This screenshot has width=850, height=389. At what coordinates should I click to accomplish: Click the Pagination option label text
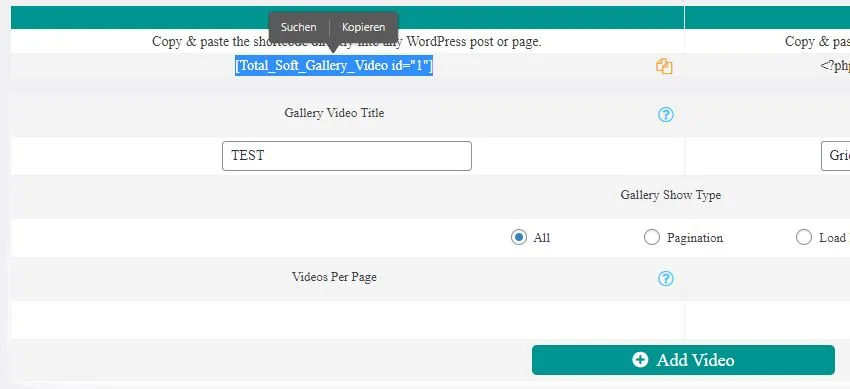pos(695,238)
